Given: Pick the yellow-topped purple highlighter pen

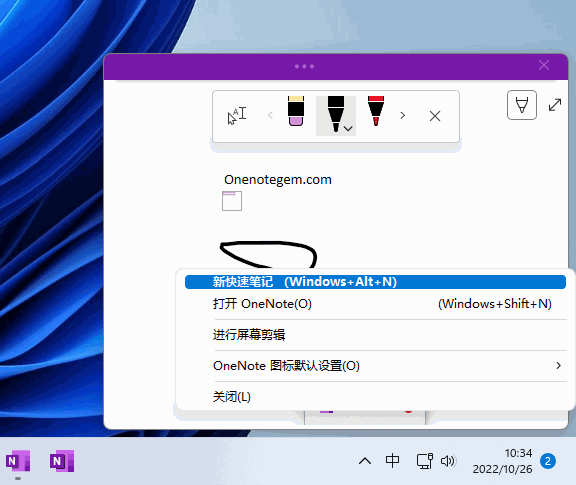Looking at the screenshot, I should [296, 111].
